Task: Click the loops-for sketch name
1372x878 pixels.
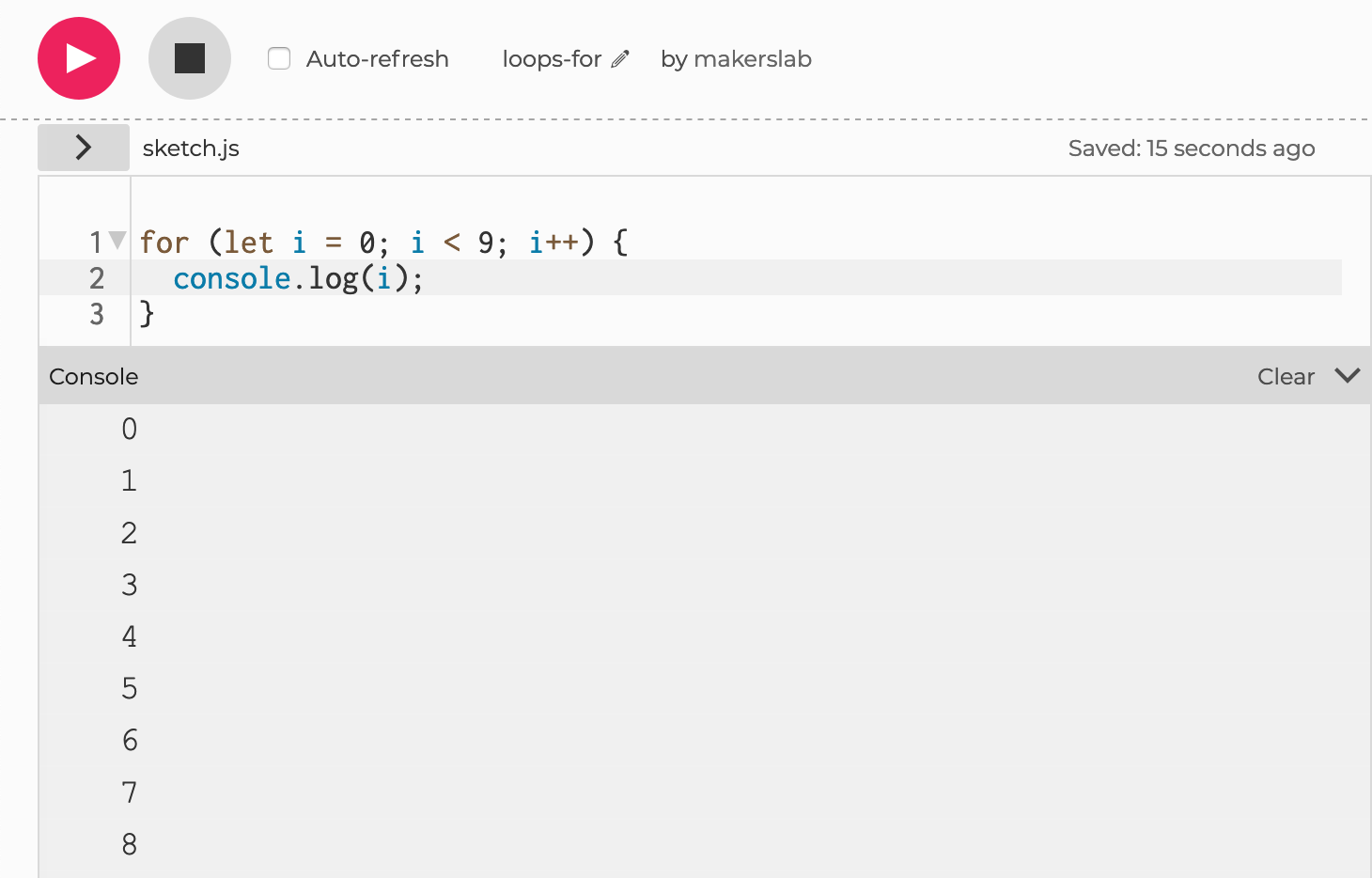Action: 552,59
